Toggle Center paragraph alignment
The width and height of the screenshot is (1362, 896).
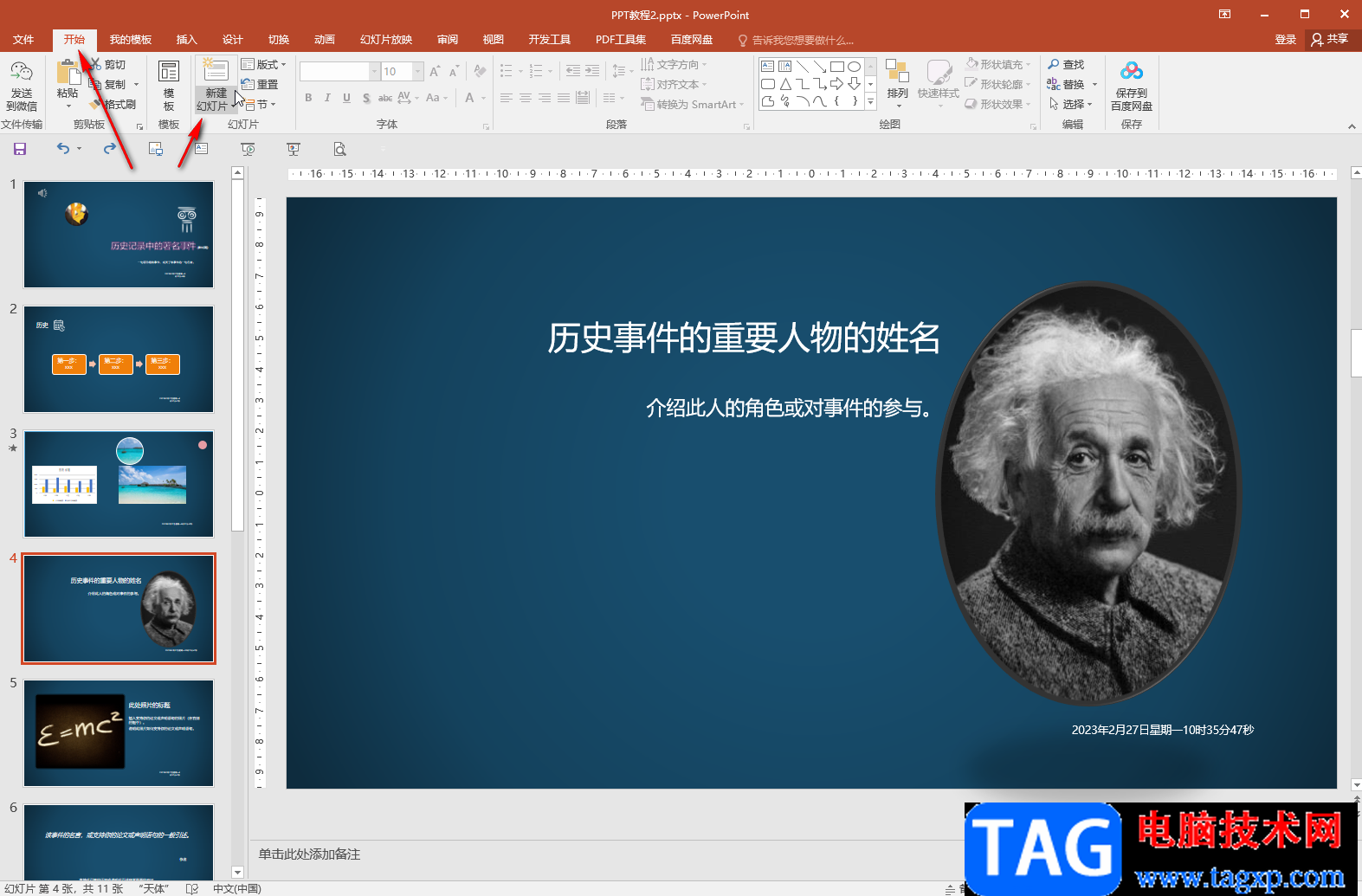point(526,98)
